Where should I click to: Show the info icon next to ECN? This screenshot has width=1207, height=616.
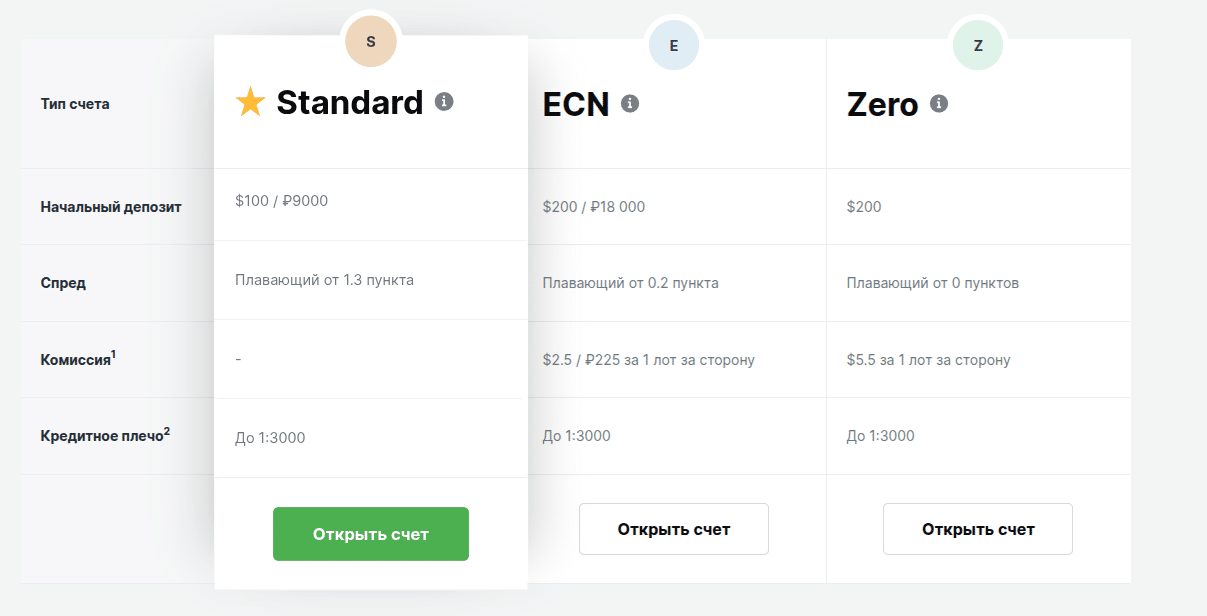(x=630, y=103)
